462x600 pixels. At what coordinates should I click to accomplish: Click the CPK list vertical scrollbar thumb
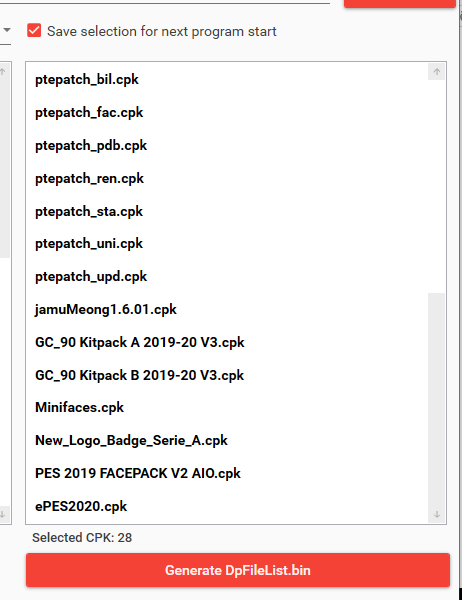pyautogui.click(x=436, y=399)
